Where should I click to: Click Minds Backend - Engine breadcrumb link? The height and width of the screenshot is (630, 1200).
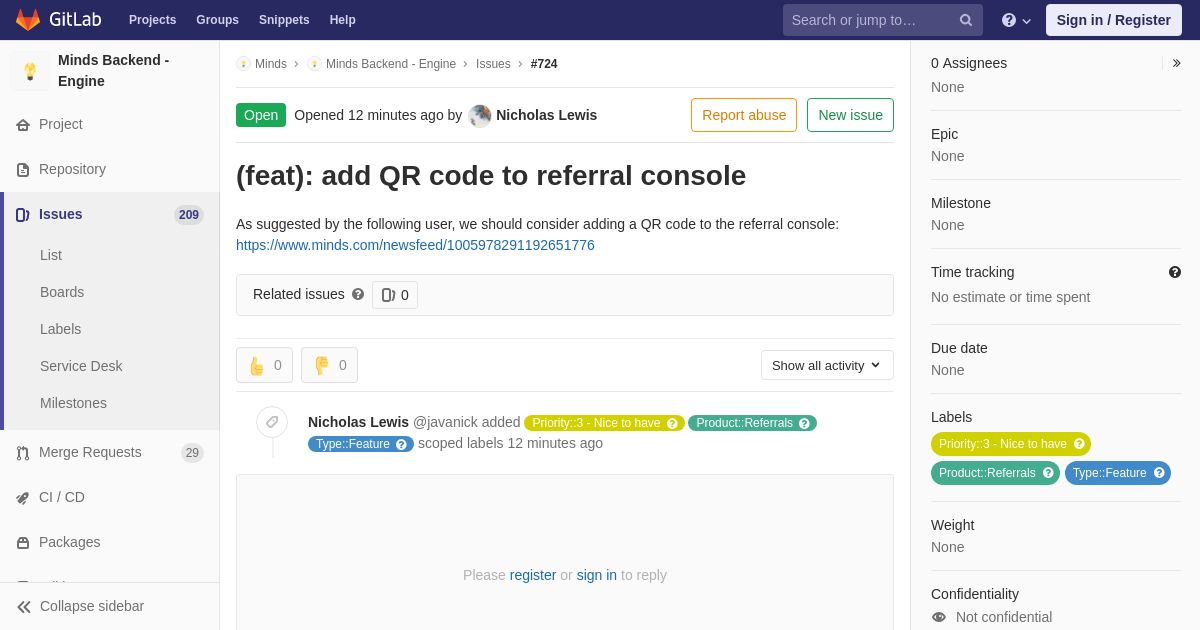click(391, 64)
